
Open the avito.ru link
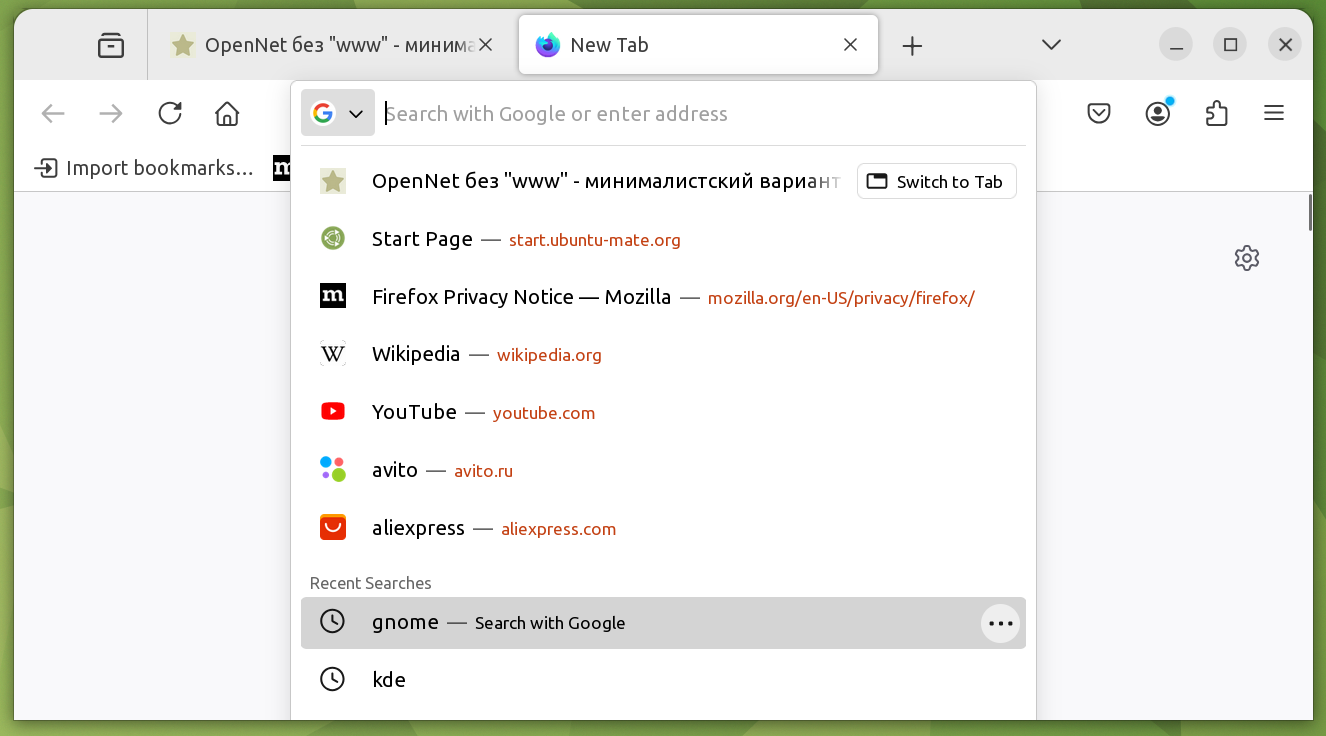[483, 471]
